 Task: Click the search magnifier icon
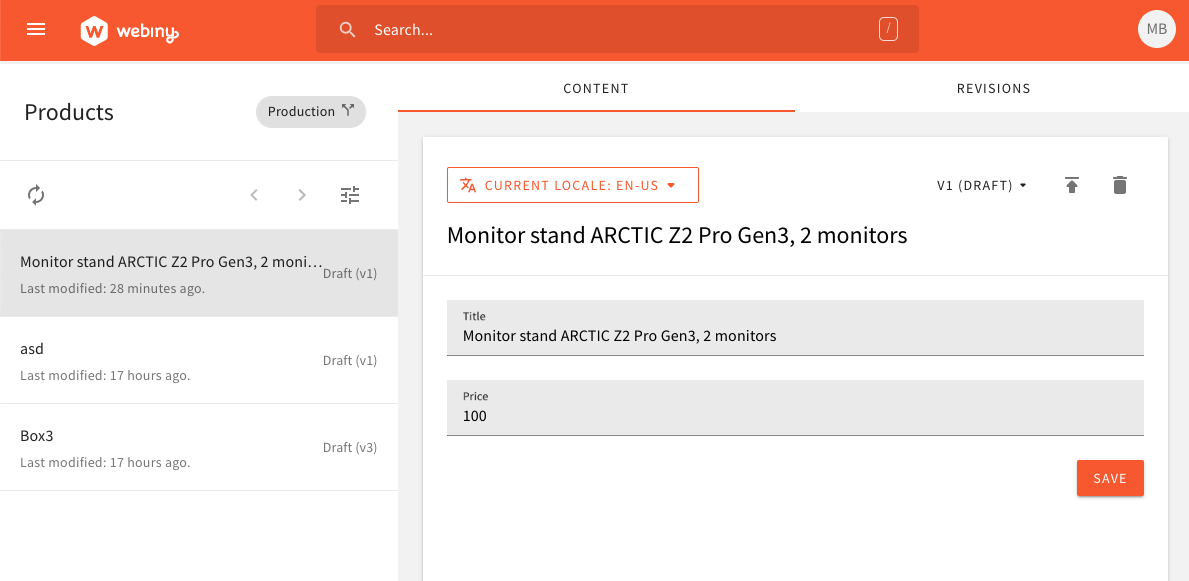pos(347,29)
